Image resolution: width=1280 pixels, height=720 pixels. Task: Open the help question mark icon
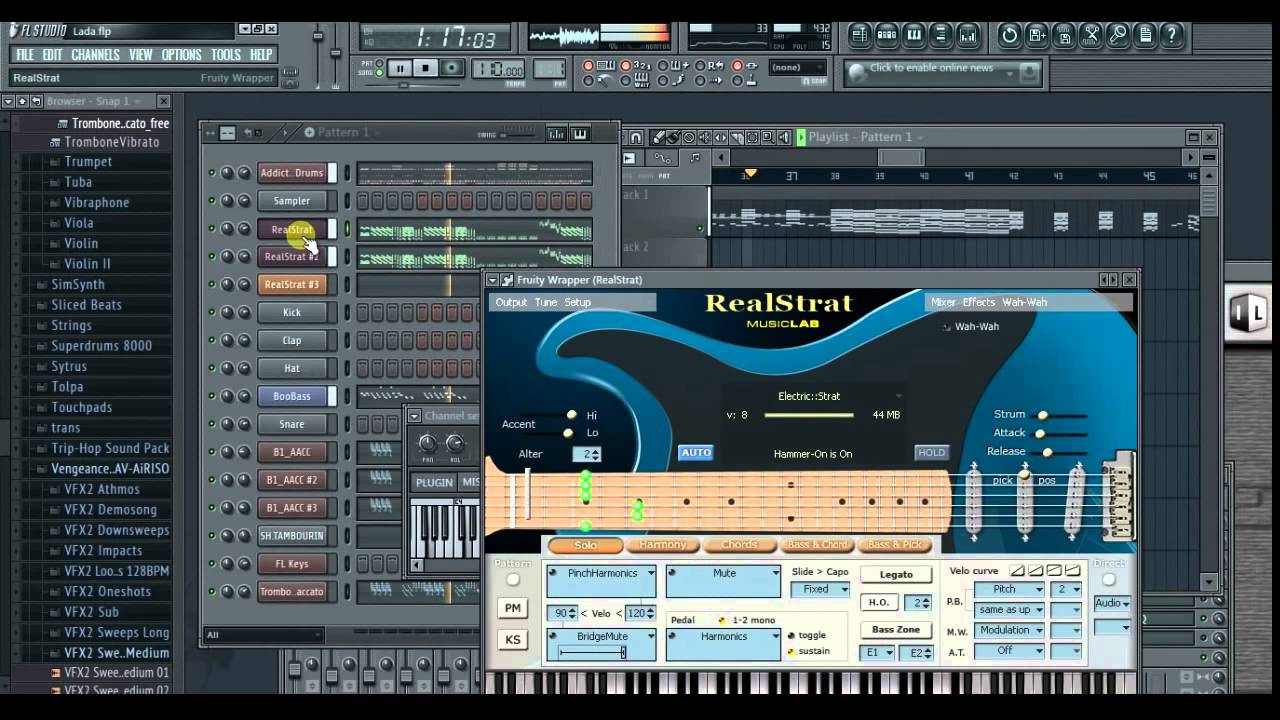pos(1172,35)
